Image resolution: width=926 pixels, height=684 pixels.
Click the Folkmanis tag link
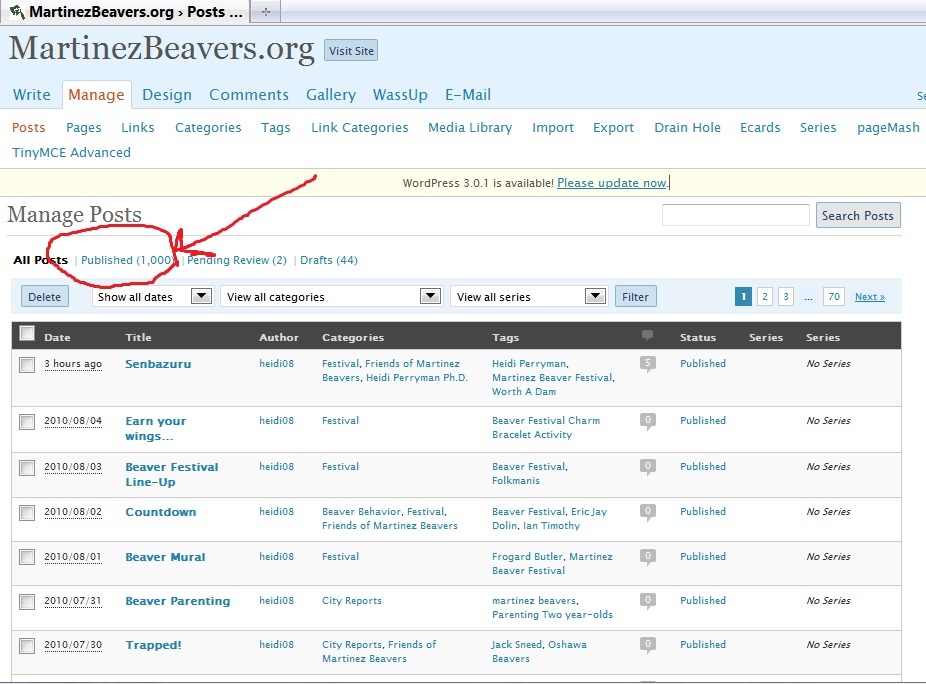pos(516,481)
